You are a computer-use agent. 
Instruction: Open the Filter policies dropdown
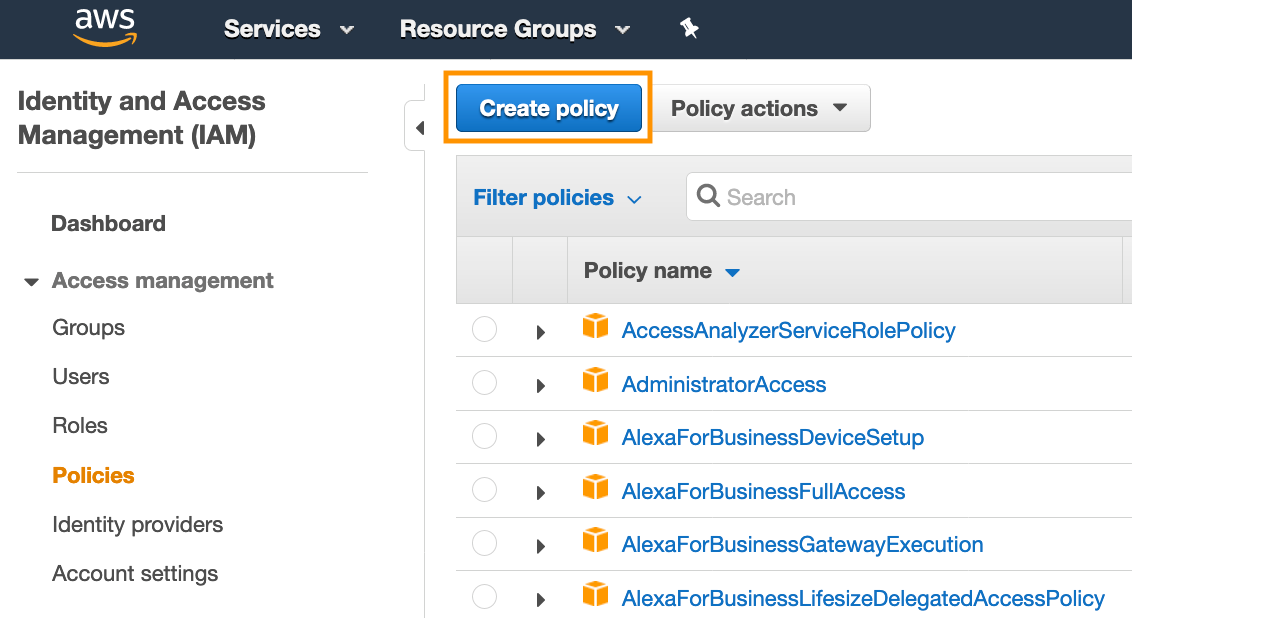tap(557, 197)
